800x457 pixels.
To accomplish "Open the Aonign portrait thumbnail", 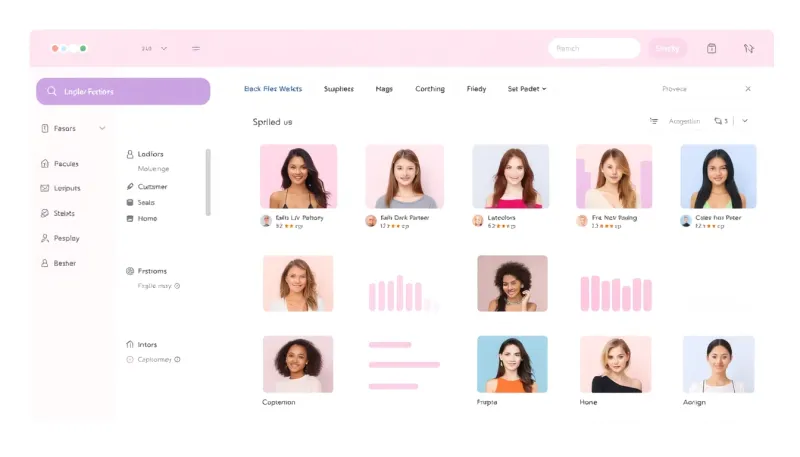I will click(x=719, y=364).
